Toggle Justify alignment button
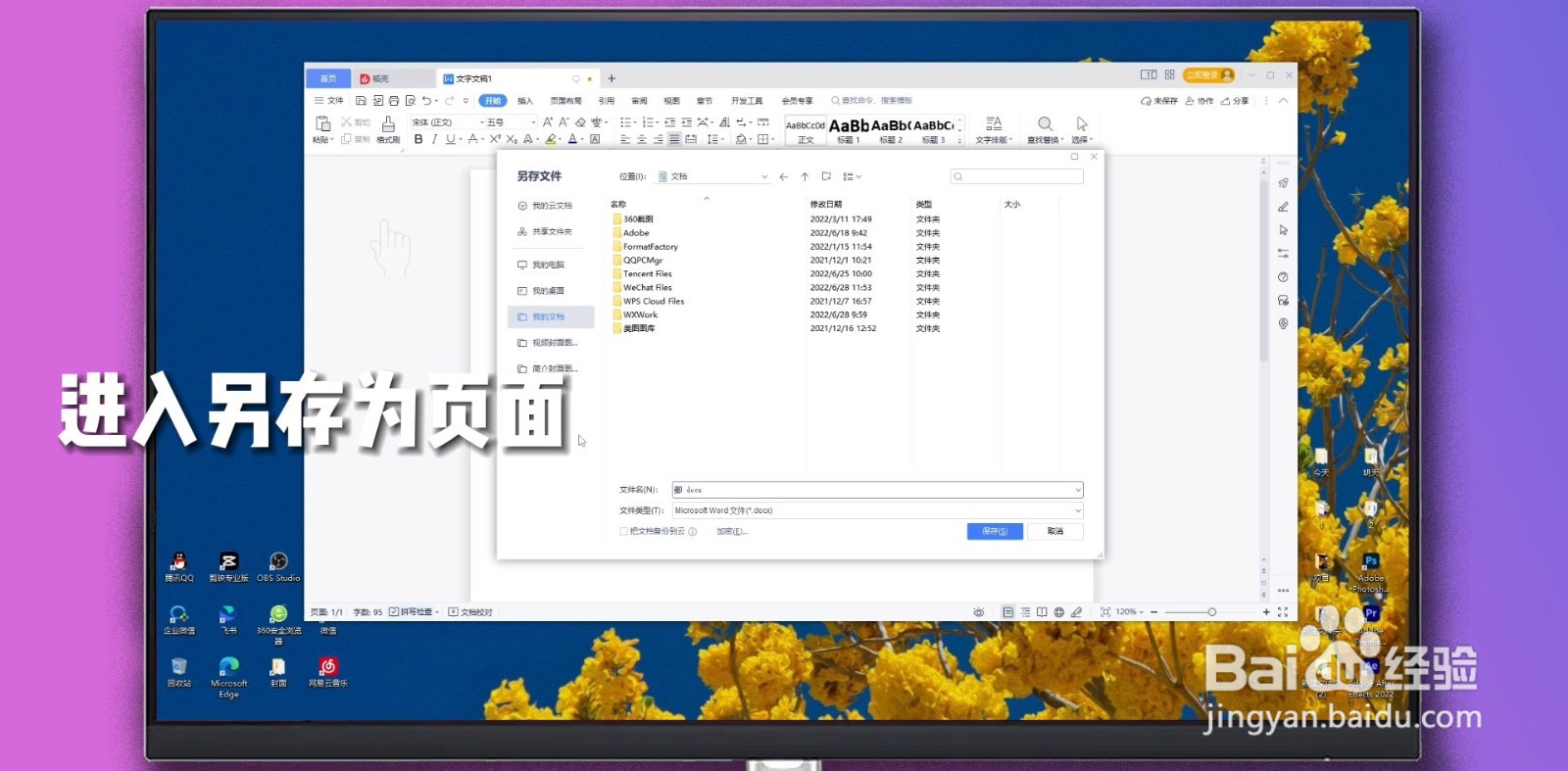Viewport: 1568px width, 771px height. 674,139
